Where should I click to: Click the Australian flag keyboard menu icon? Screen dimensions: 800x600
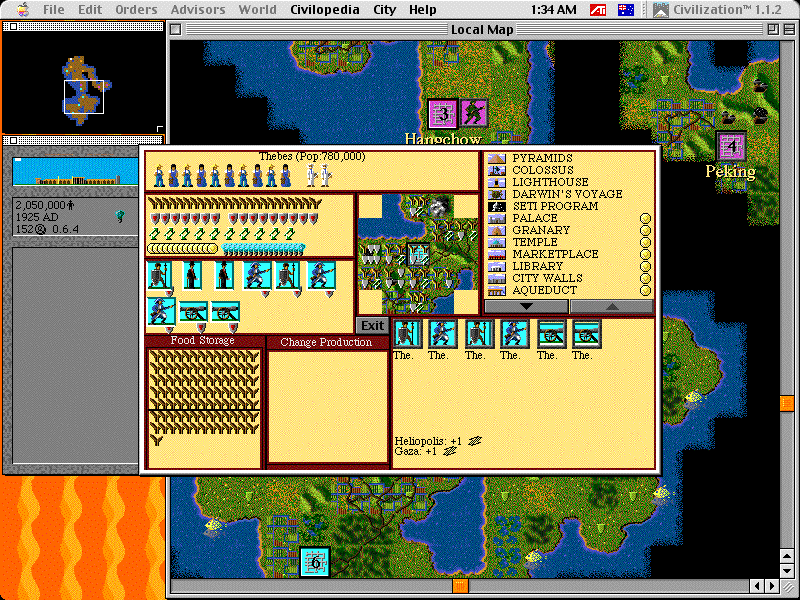(x=626, y=10)
